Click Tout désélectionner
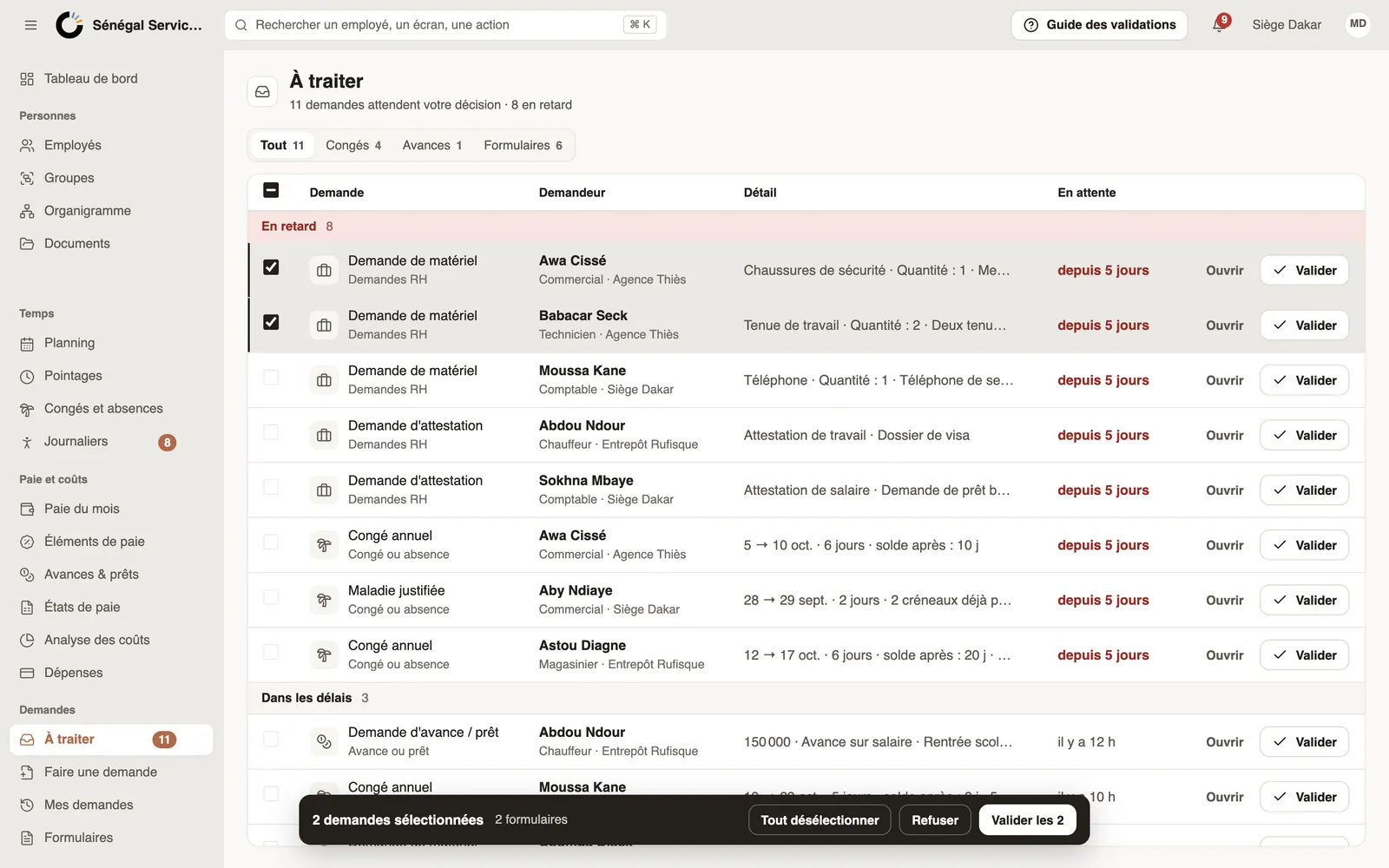Screen dimensions: 1389x868 (820, 820)
